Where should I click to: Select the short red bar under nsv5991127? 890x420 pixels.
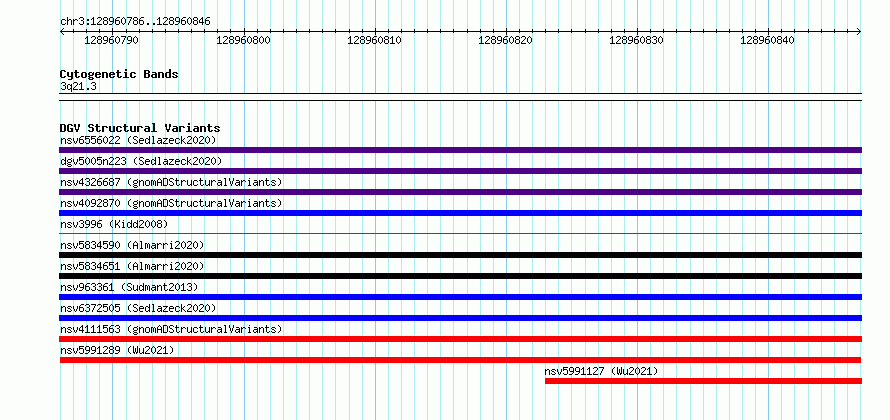pos(703,381)
